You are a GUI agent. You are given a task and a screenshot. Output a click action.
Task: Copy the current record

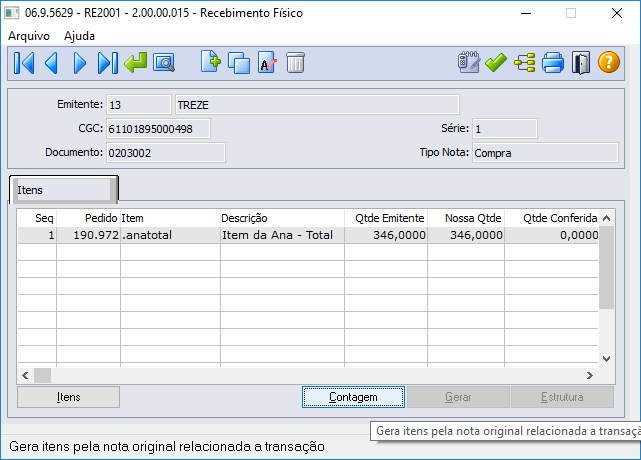pos(239,63)
